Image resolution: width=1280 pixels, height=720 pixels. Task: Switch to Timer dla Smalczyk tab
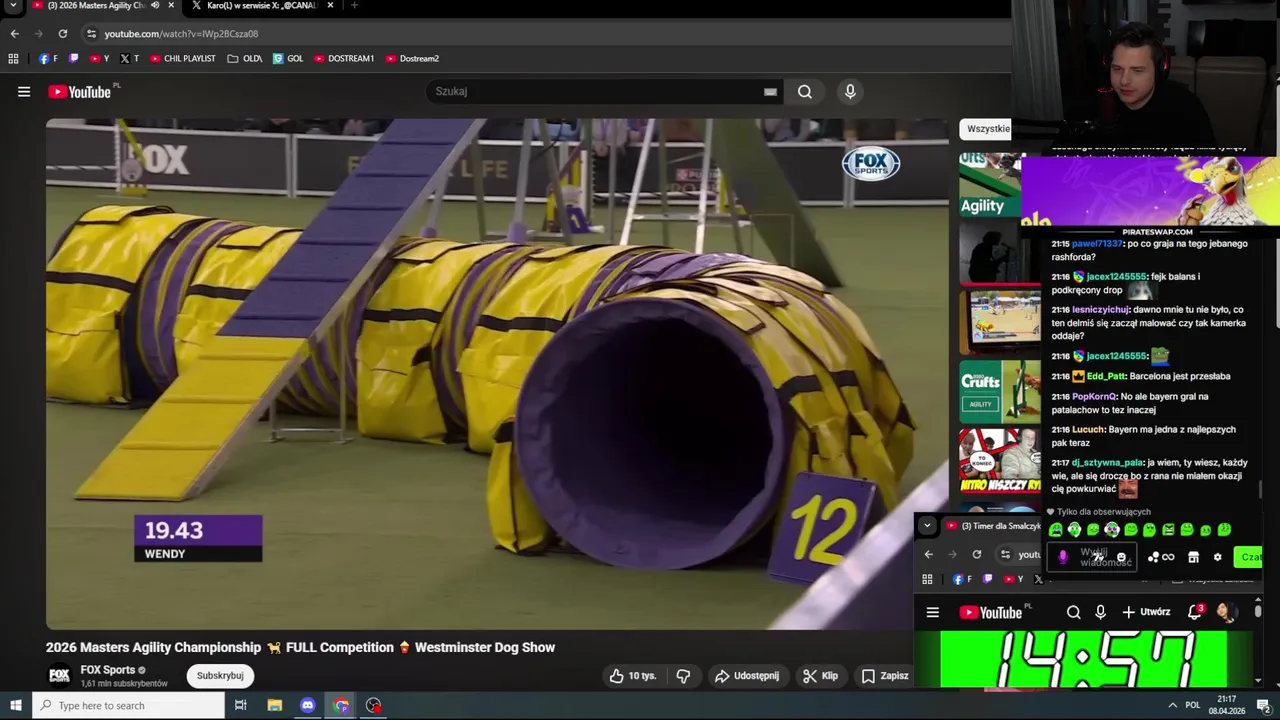pos(993,526)
